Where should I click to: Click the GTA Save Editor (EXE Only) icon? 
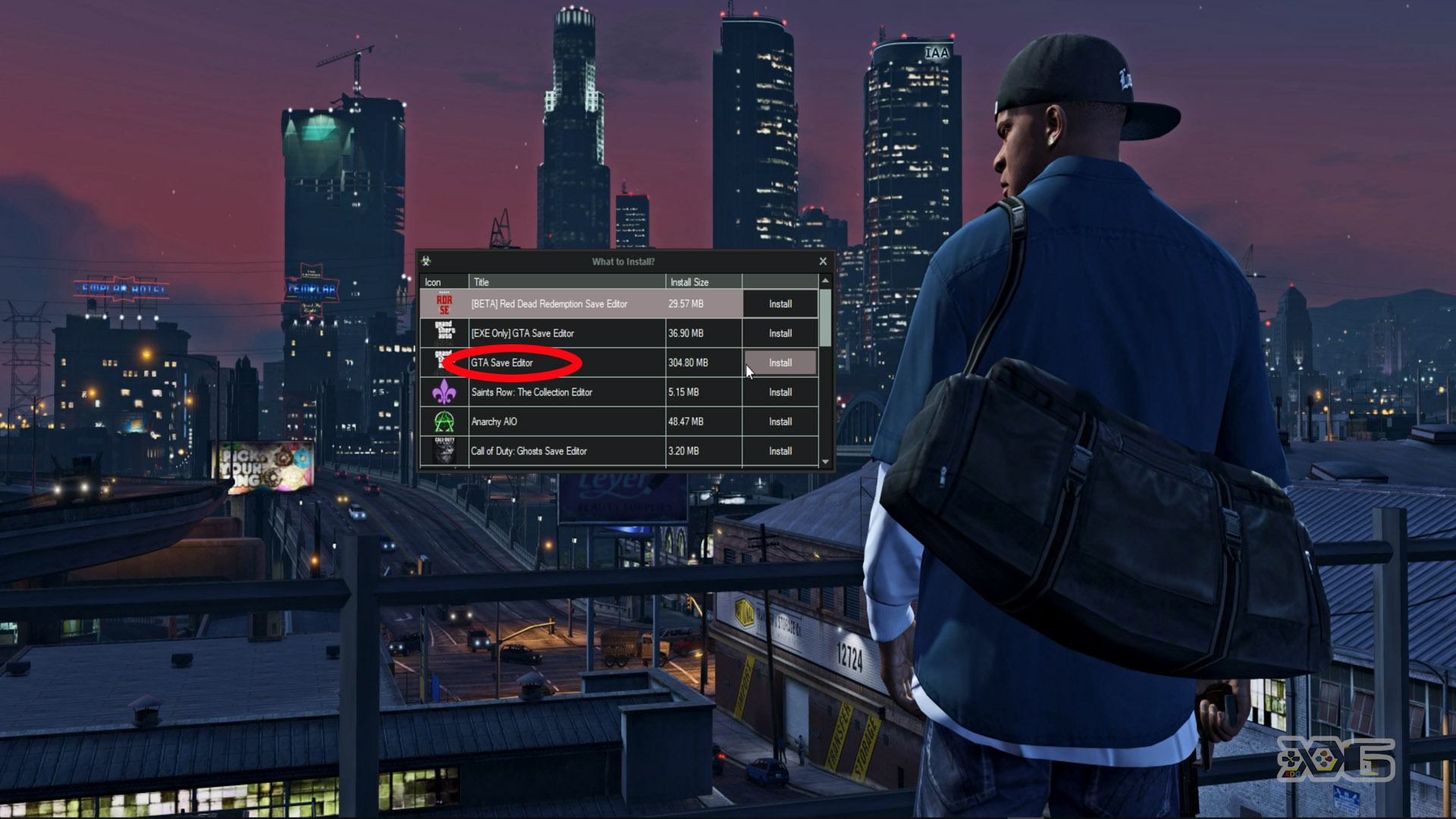coord(445,332)
